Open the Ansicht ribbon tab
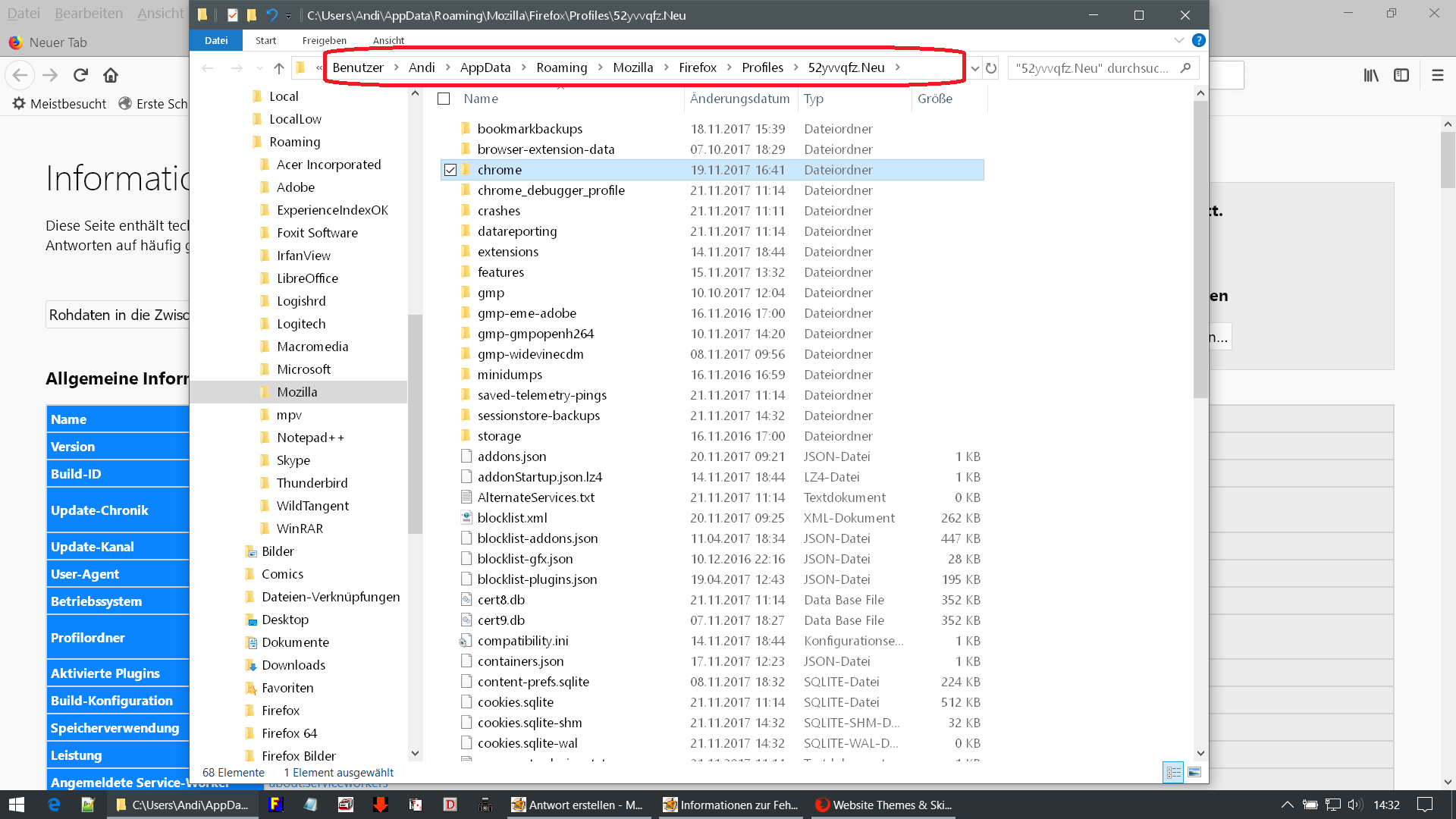This screenshot has width=1456, height=819. pyautogui.click(x=388, y=40)
